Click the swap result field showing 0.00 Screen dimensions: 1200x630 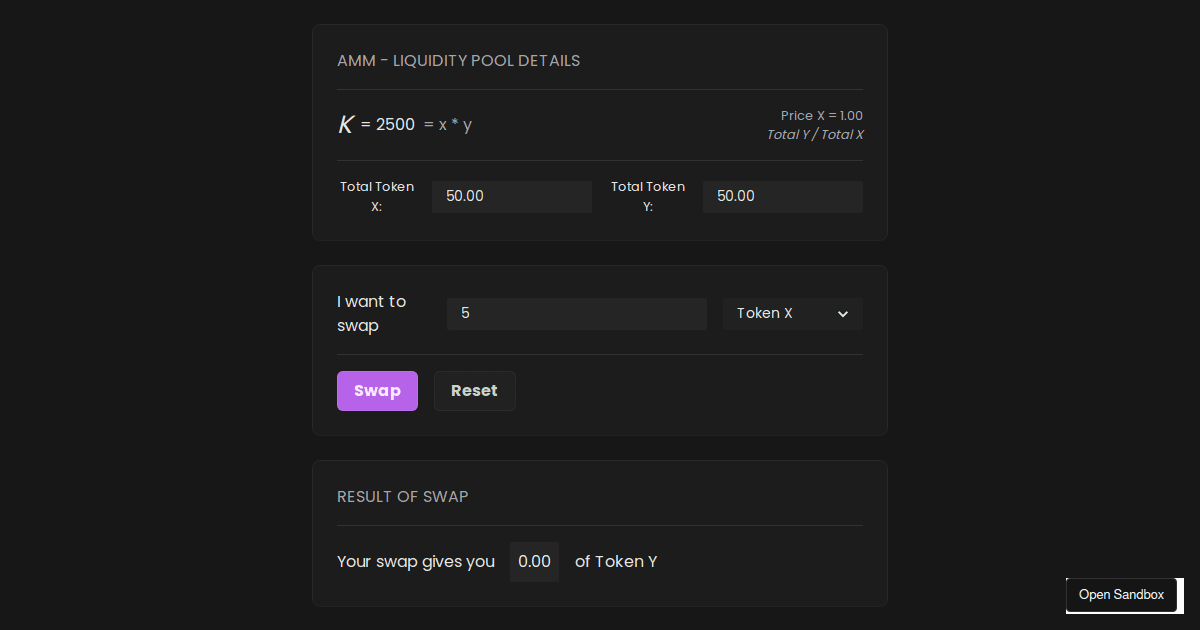point(534,561)
